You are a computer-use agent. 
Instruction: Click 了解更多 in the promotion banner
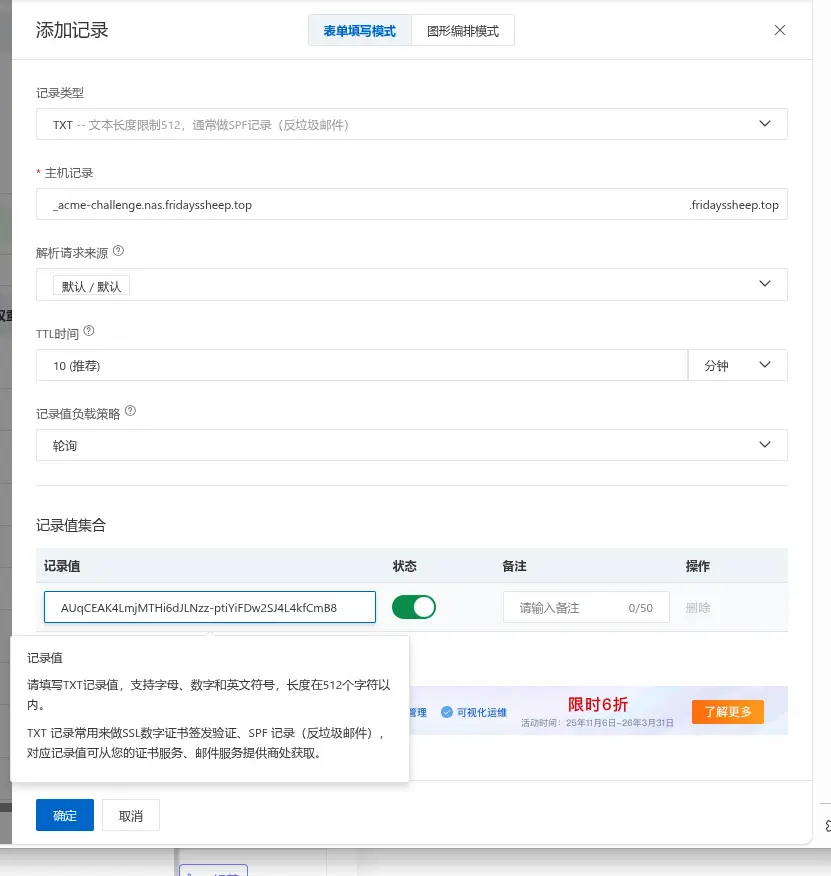pyautogui.click(x=727, y=711)
